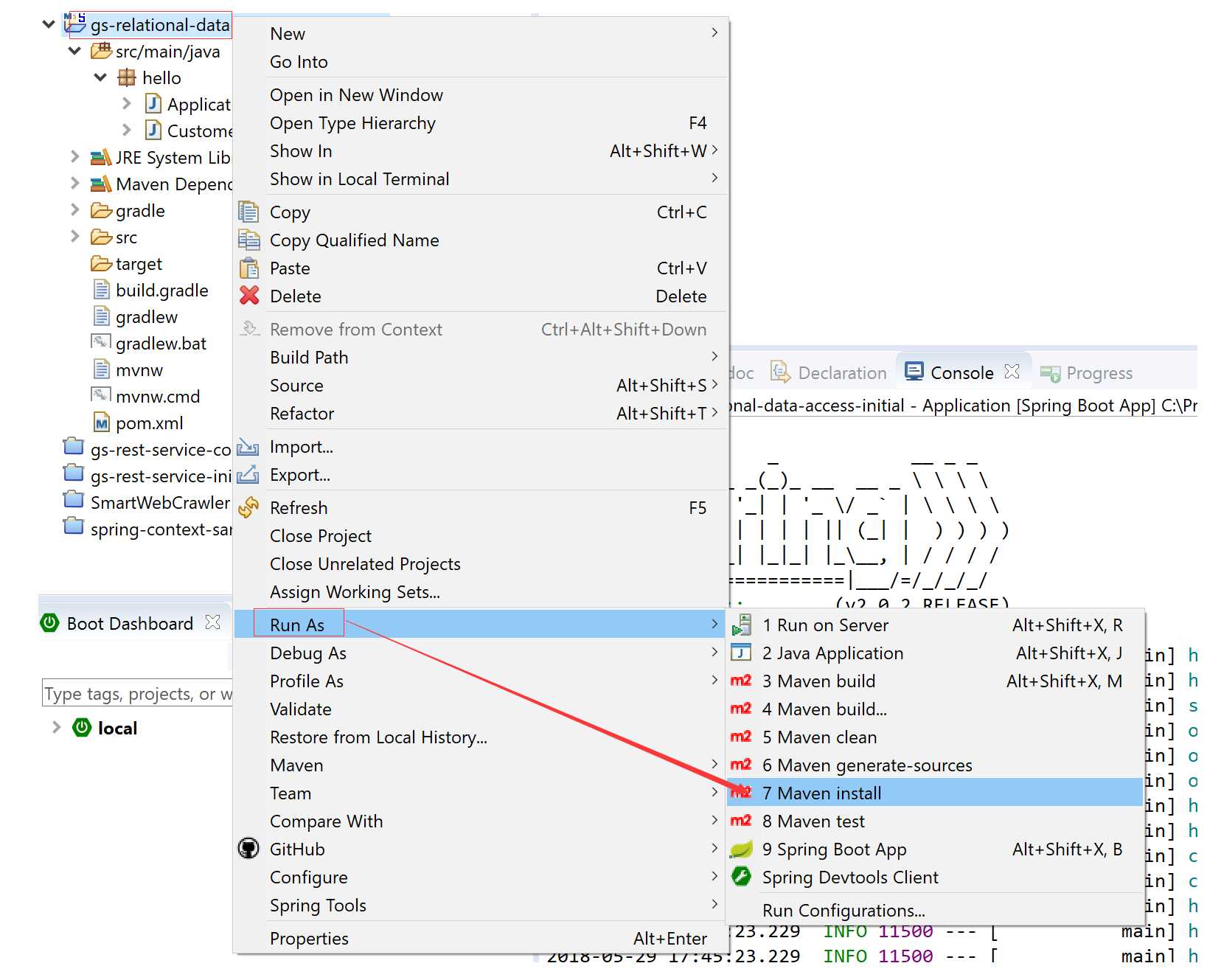This screenshot has height=980, width=1221.
Task: Open the New submenu
Action: (x=481, y=34)
